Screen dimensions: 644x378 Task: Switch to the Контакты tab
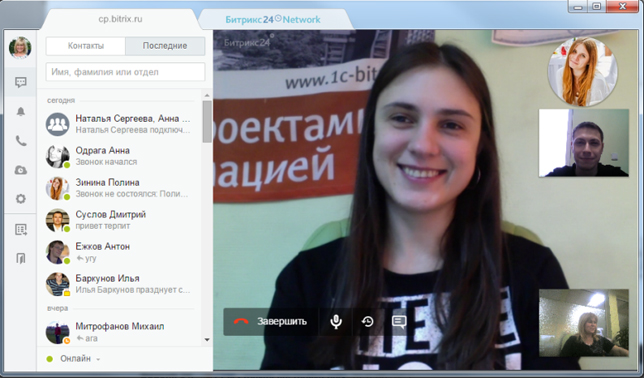pos(85,46)
